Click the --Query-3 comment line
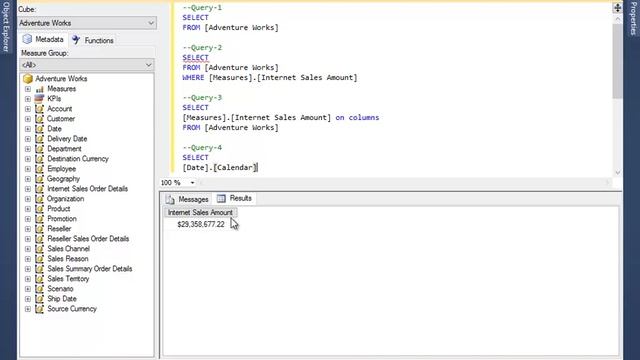640x360 pixels. click(x=202, y=98)
